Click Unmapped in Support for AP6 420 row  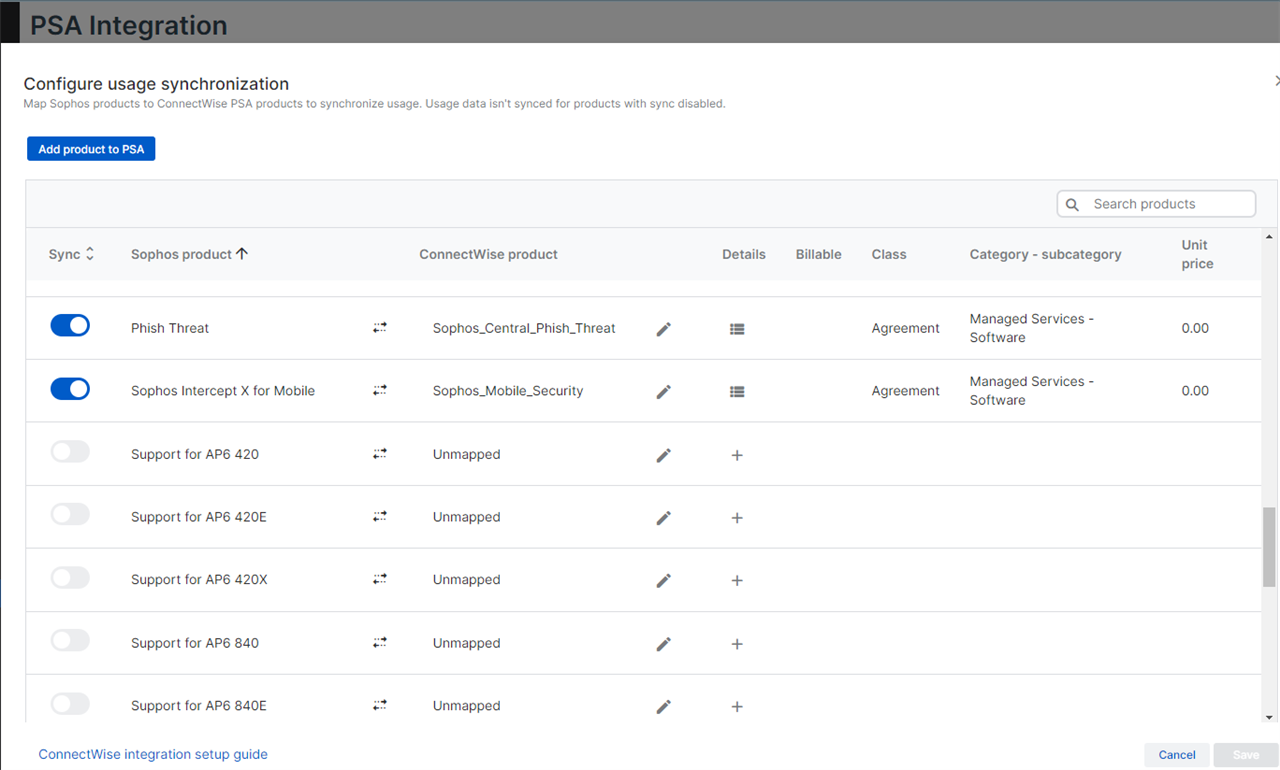[467, 454]
